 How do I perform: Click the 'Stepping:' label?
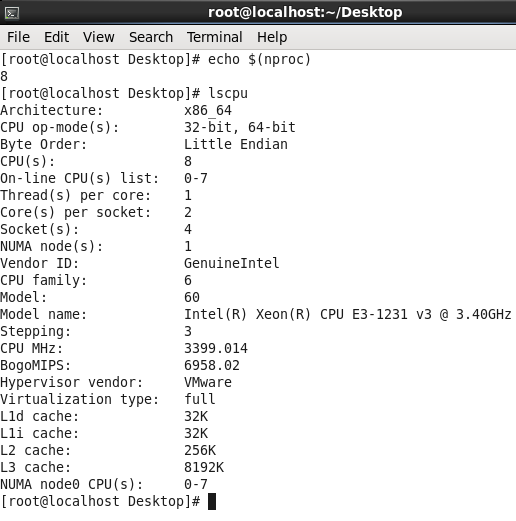(x=35, y=331)
